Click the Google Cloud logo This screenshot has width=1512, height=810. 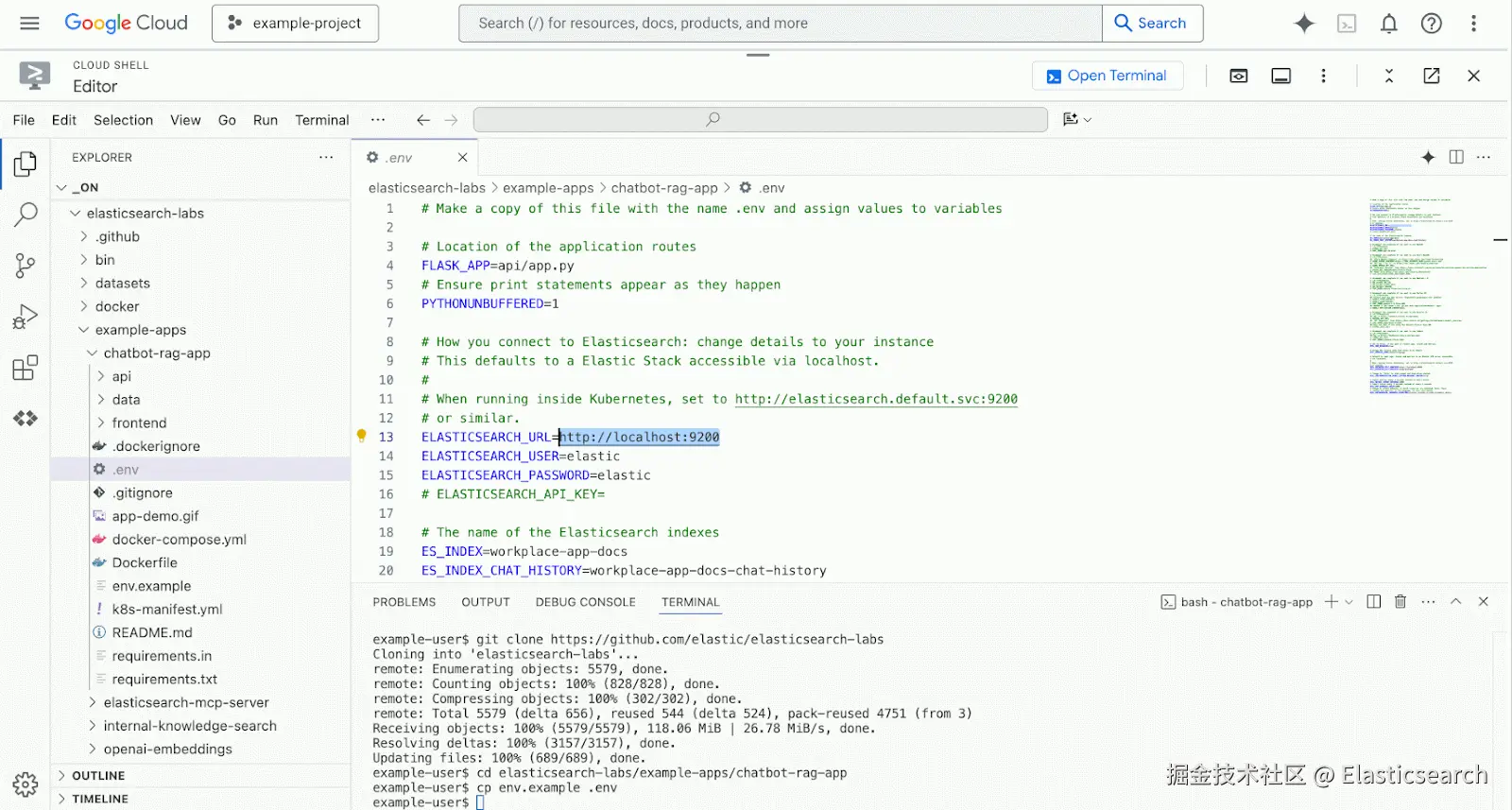127,23
